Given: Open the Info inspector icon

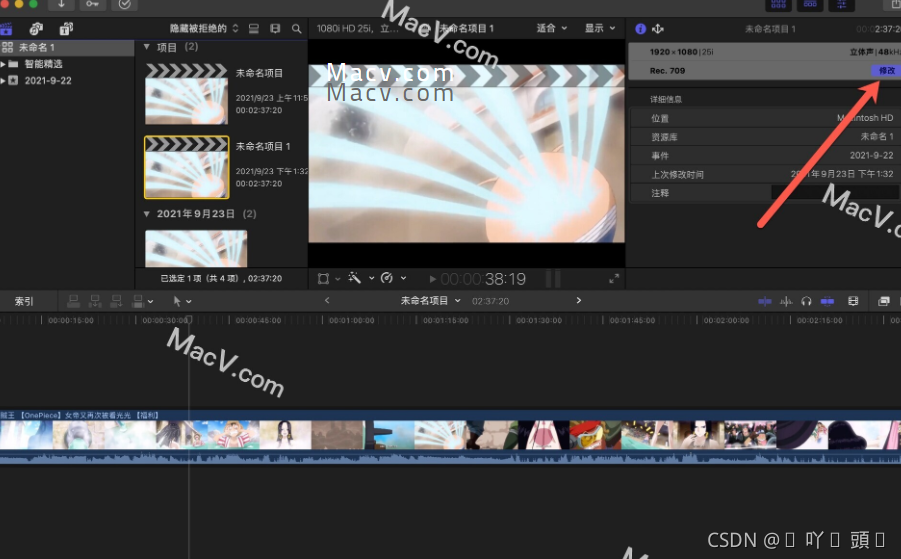Looking at the screenshot, I should coord(641,29).
